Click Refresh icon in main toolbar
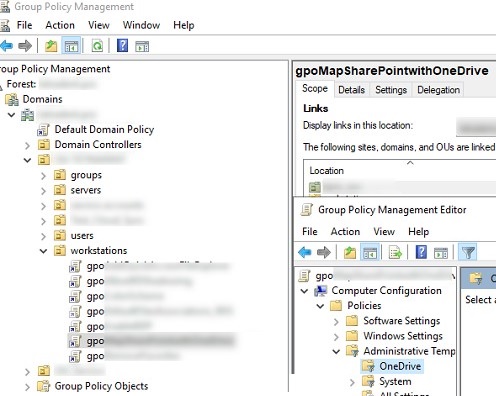Image resolution: width=496 pixels, height=396 pixels. pyautogui.click(x=97, y=46)
